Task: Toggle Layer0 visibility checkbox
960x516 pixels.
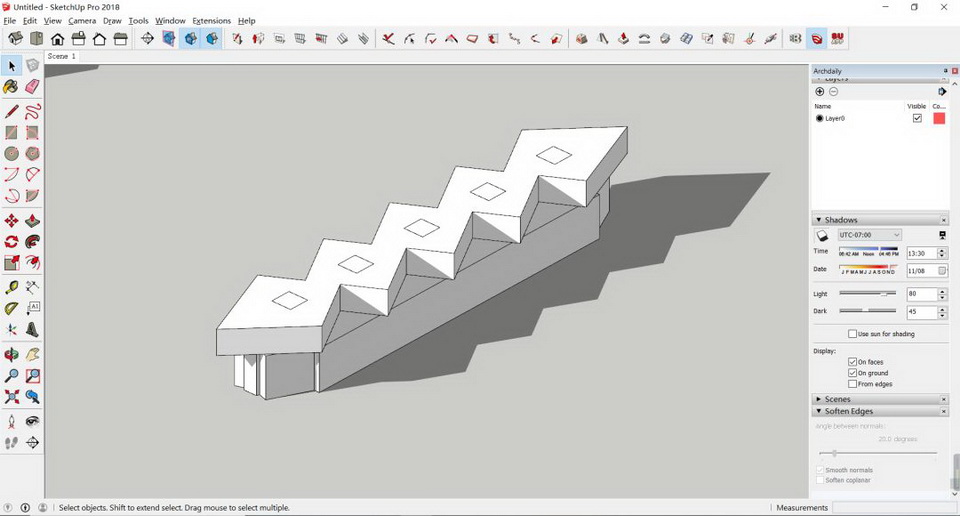Action: [x=917, y=118]
